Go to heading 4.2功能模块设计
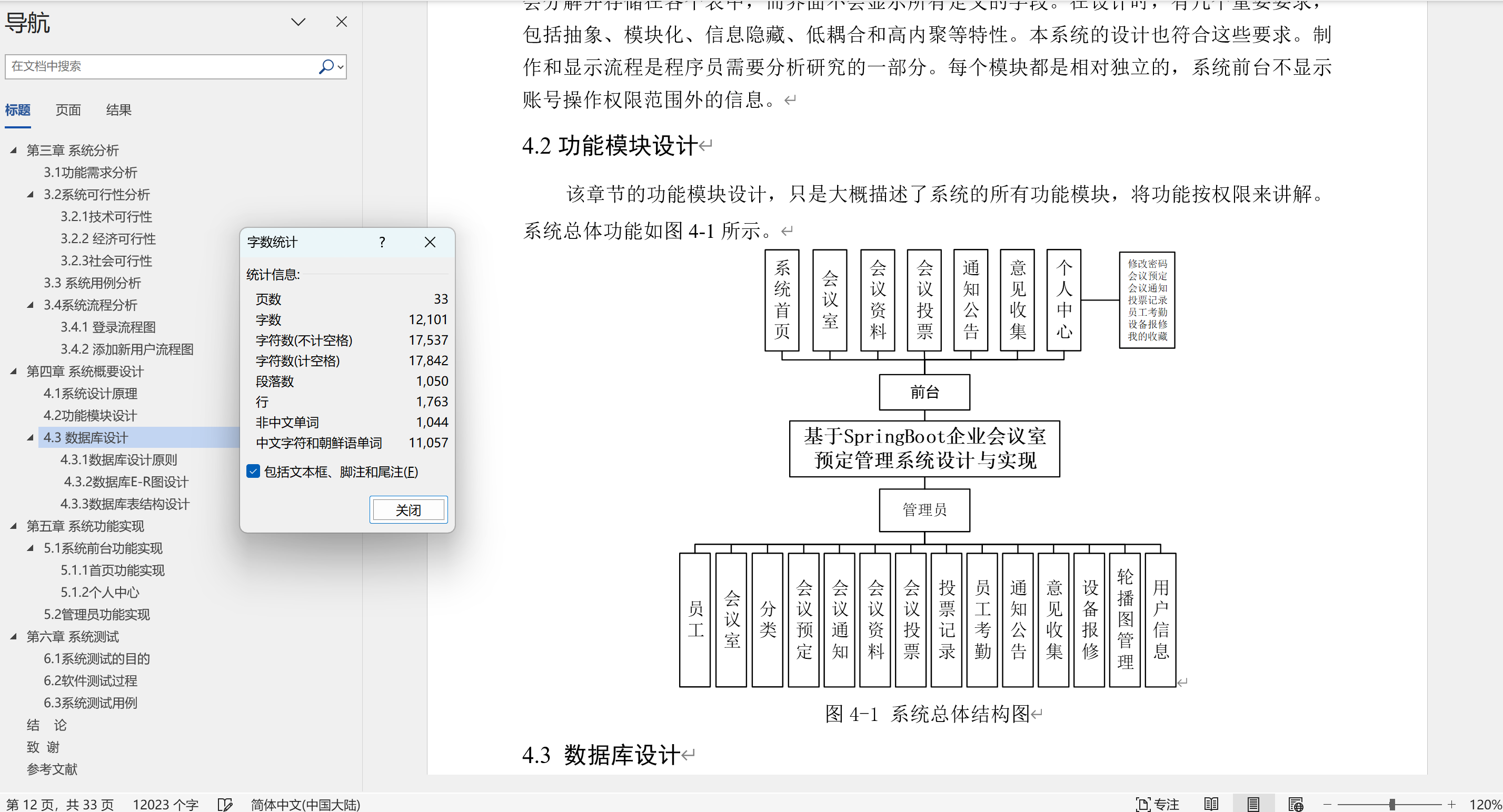1503x812 pixels. [91, 415]
